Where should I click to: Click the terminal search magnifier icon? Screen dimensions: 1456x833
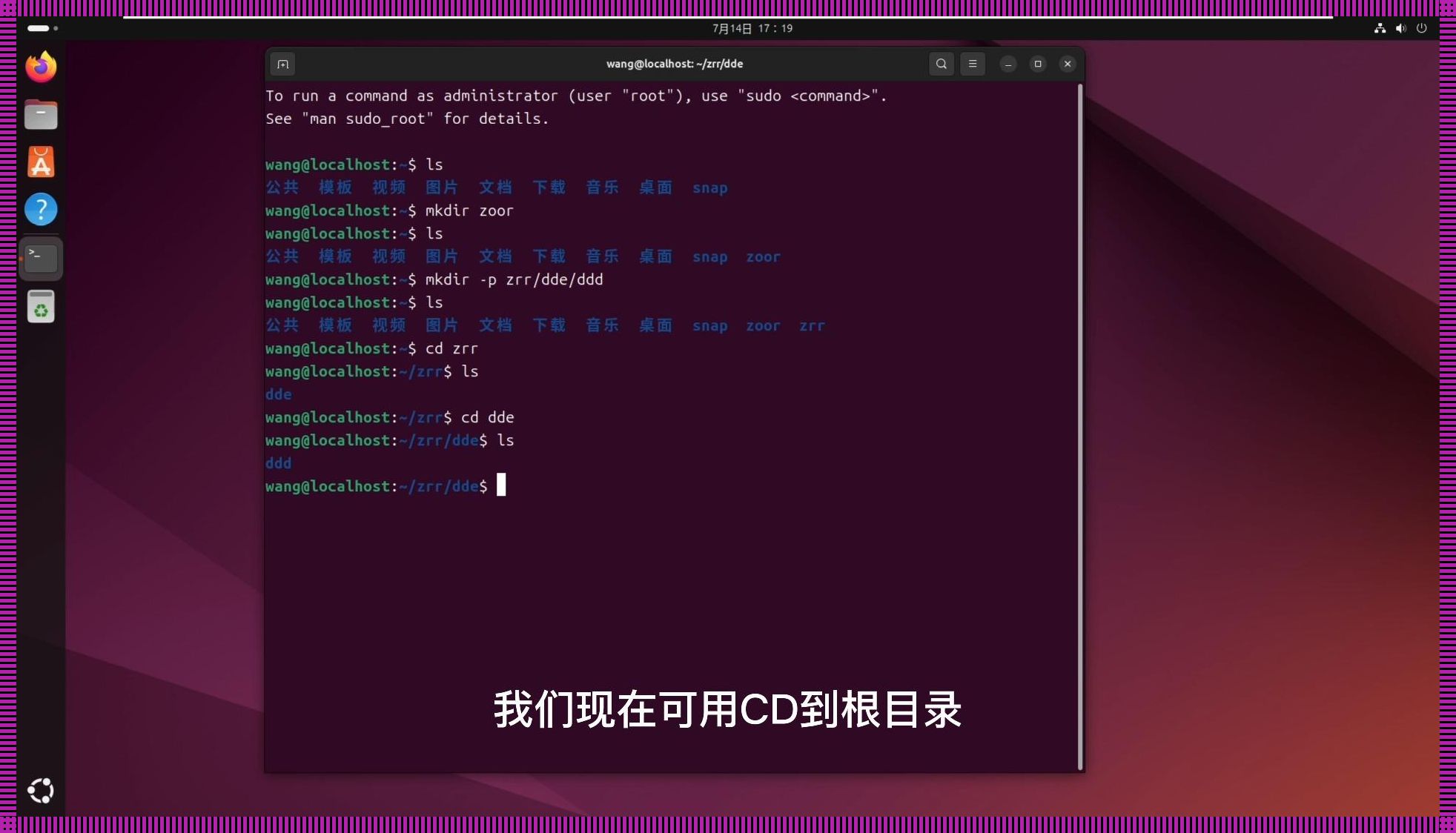tap(942, 64)
